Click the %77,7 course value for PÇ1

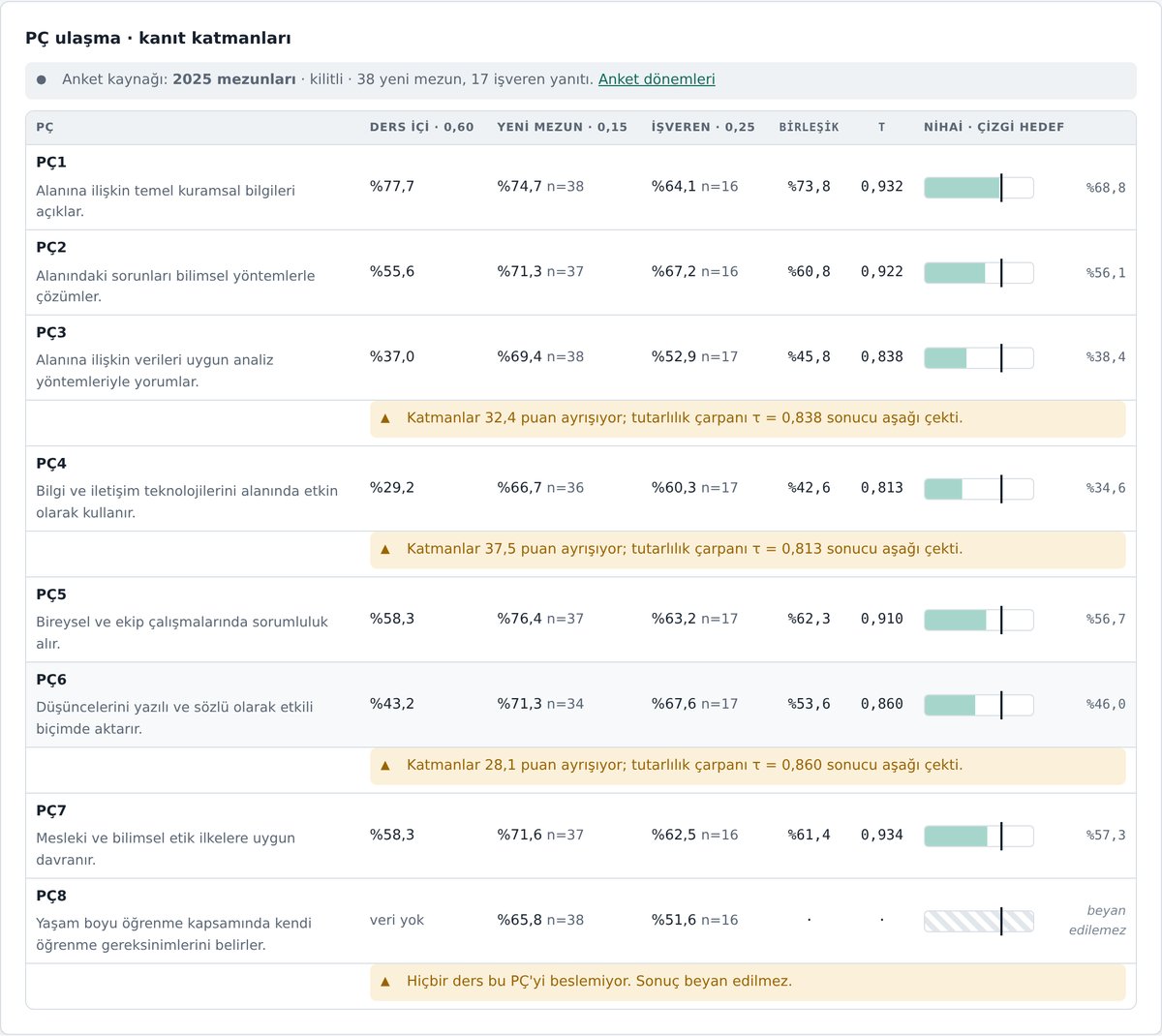(392, 186)
